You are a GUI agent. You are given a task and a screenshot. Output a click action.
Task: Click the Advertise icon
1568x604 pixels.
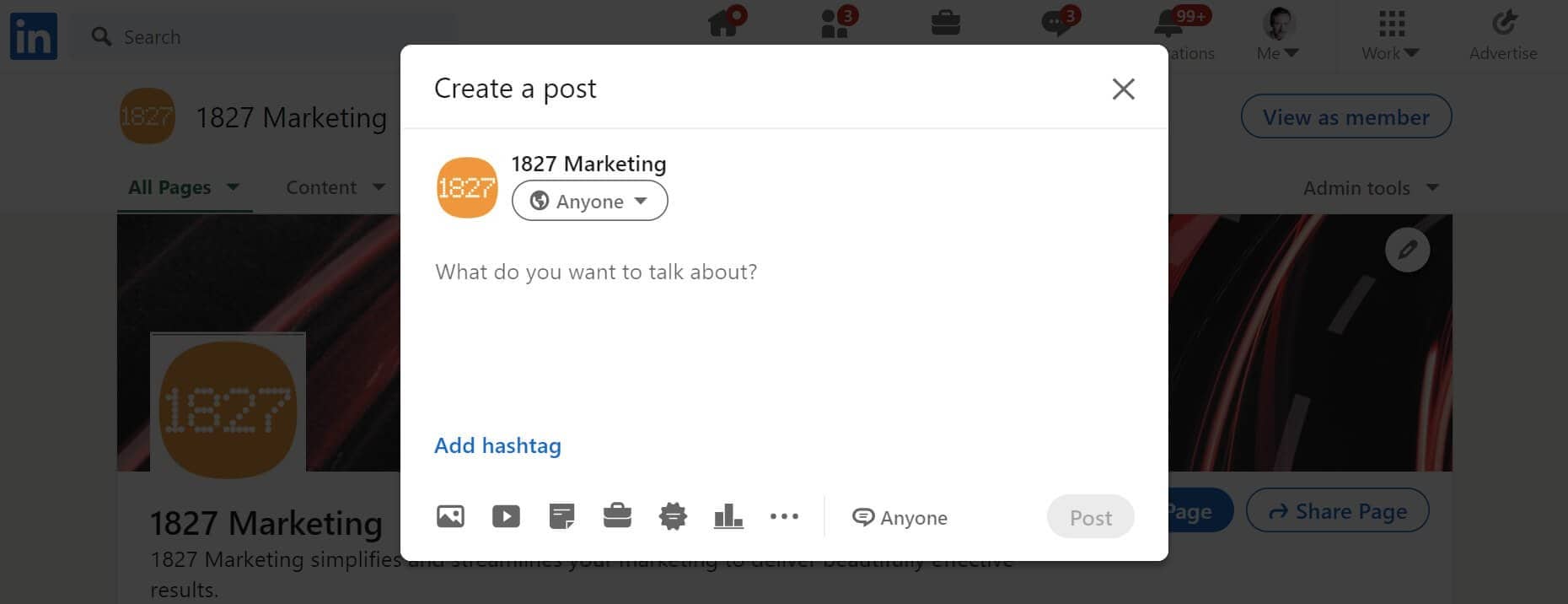(x=1503, y=23)
